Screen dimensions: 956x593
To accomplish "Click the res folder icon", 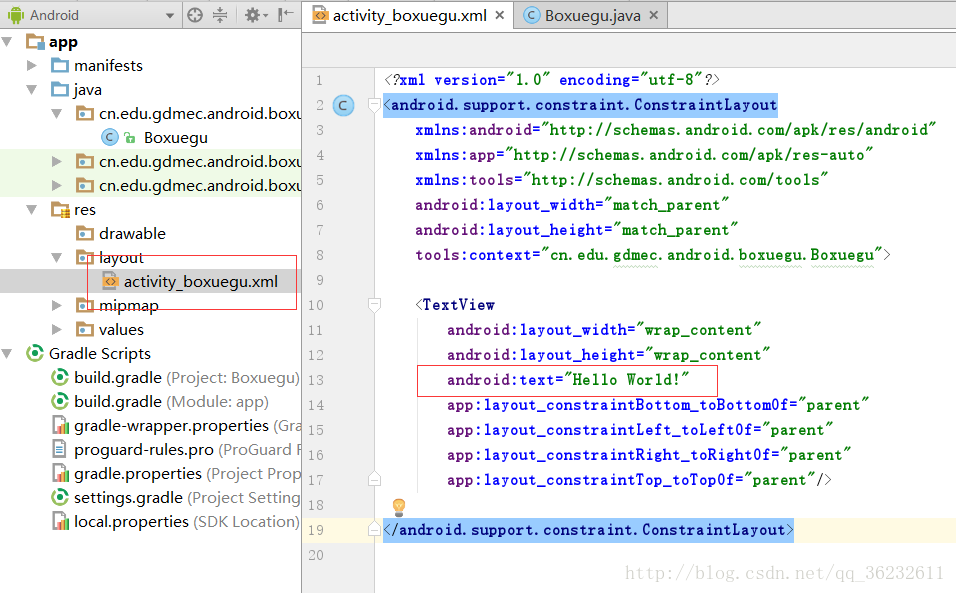I will (60, 210).
